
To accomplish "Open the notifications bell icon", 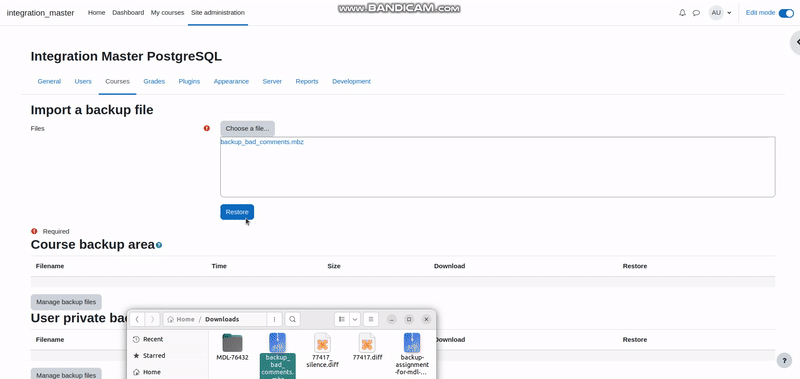I will click(x=682, y=13).
